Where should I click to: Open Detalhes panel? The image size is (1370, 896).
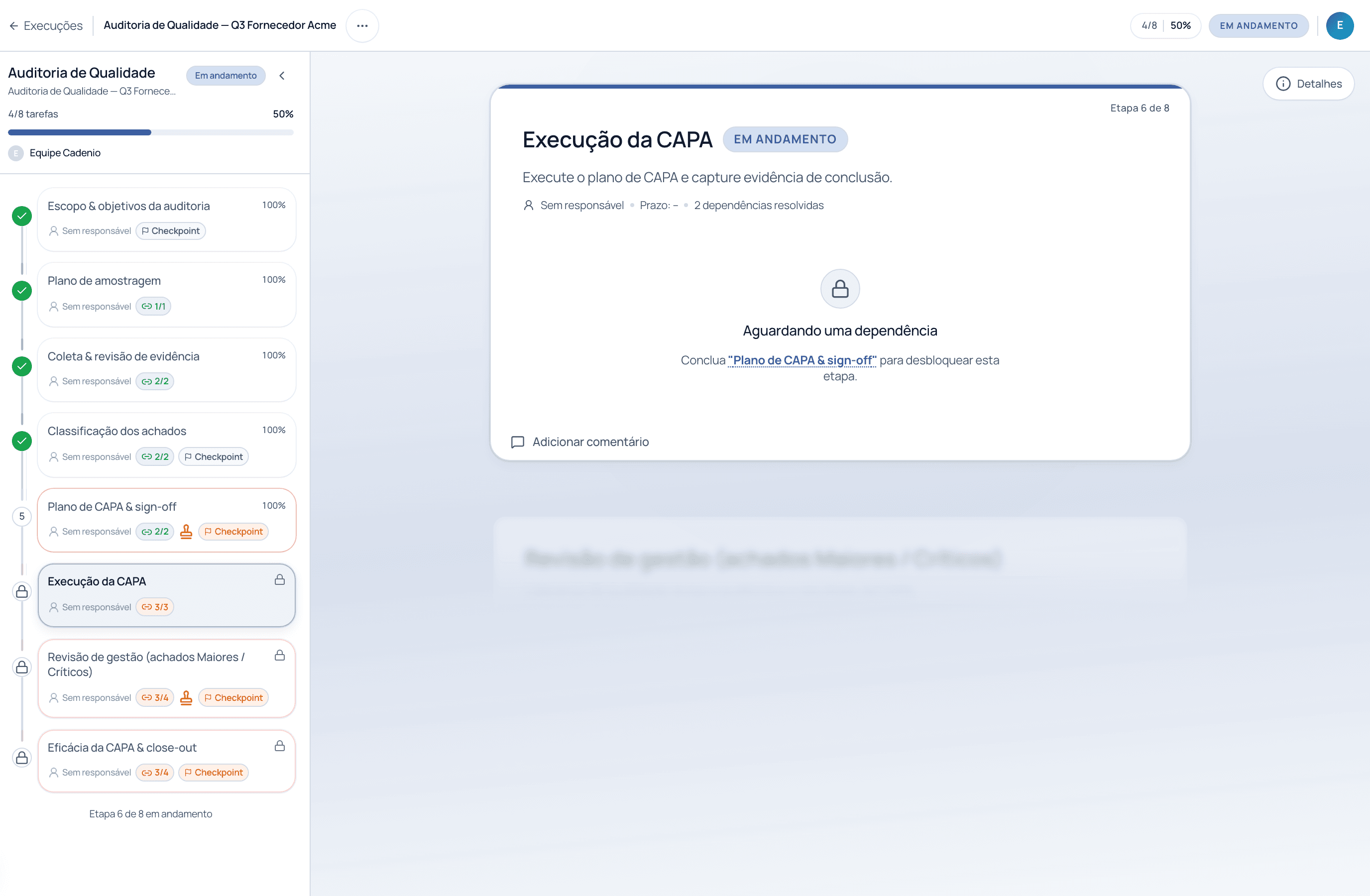[x=1308, y=84]
